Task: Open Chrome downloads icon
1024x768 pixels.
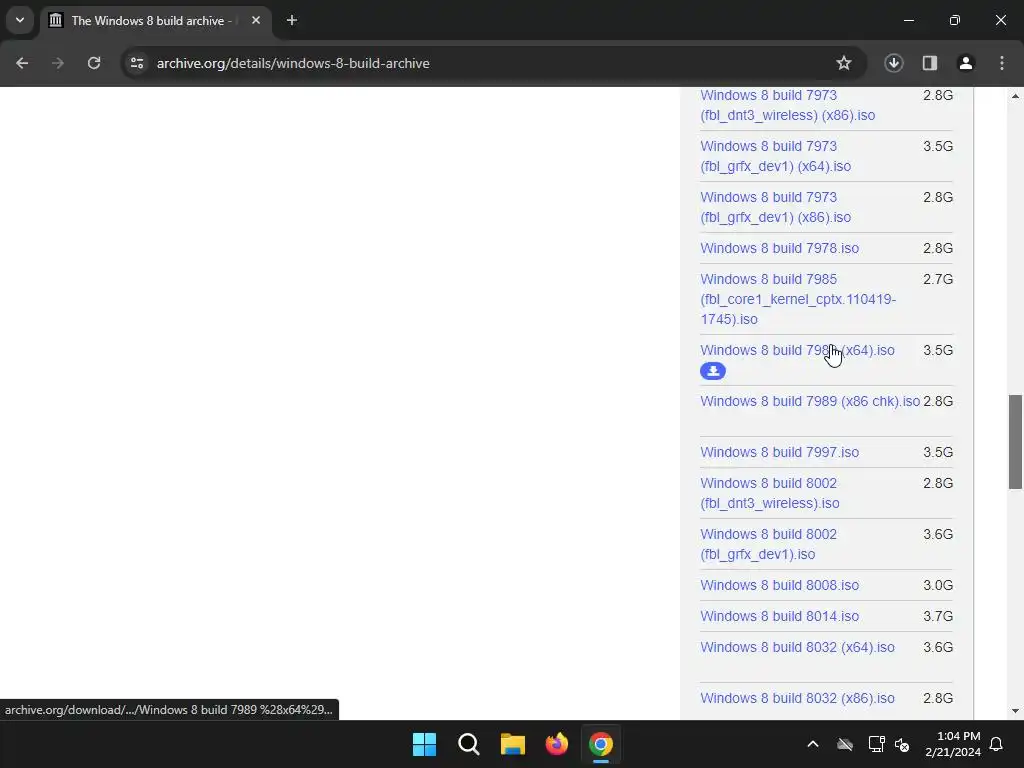Action: (893, 63)
